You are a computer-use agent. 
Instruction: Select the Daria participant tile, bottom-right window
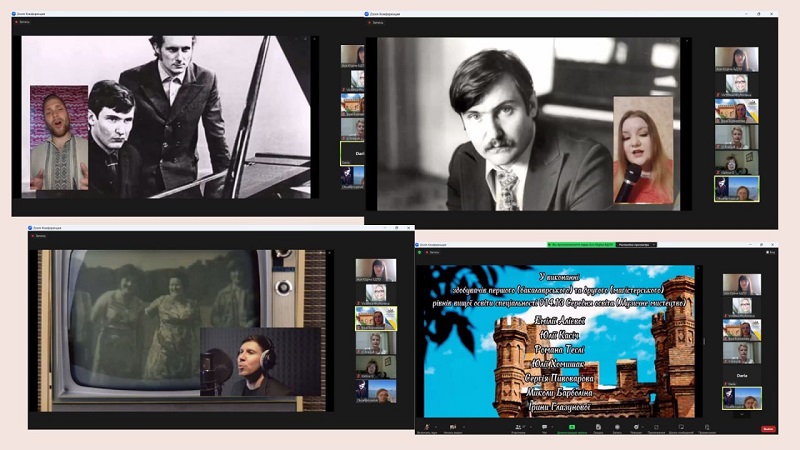[742, 376]
